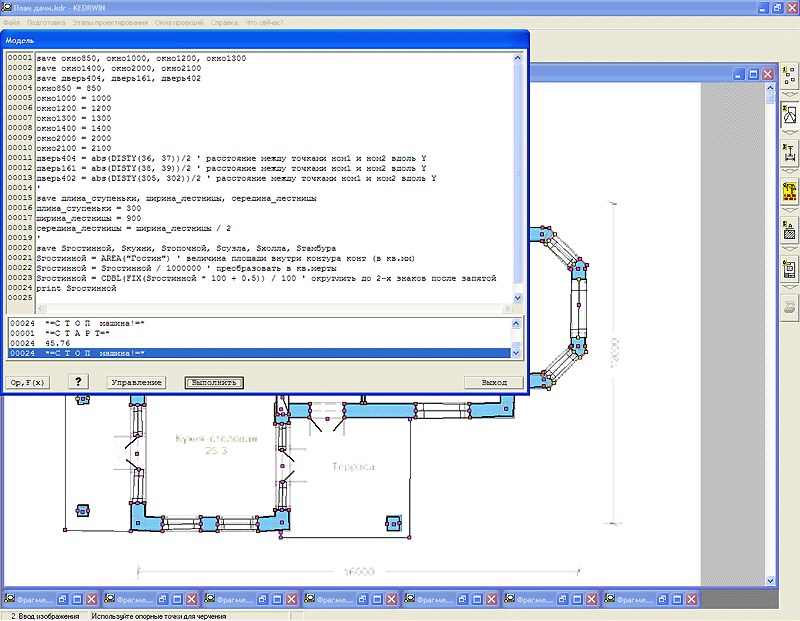Click the Модель dialog title bar
Screen dimensions: 800x621
pyautogui.click(x=265, y=40)
